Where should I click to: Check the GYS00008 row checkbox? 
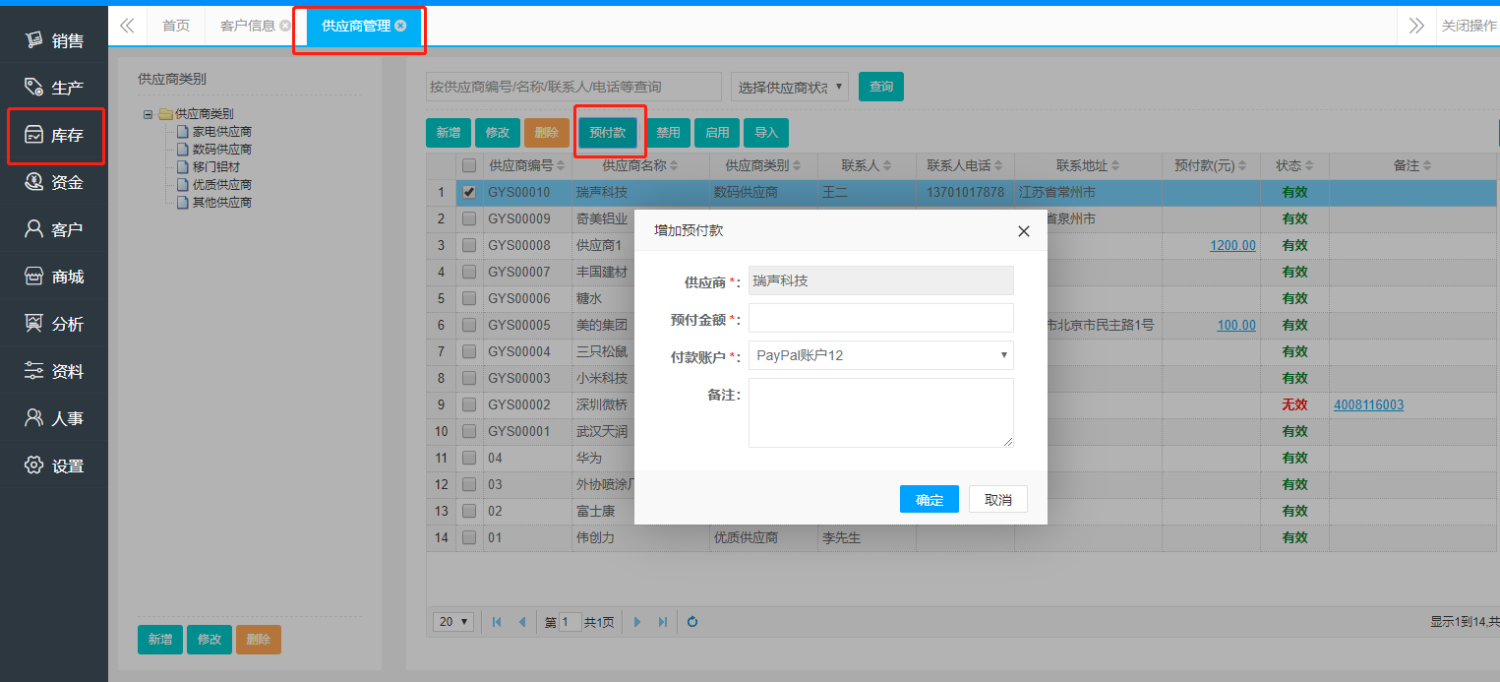click(x=469, y=245)
